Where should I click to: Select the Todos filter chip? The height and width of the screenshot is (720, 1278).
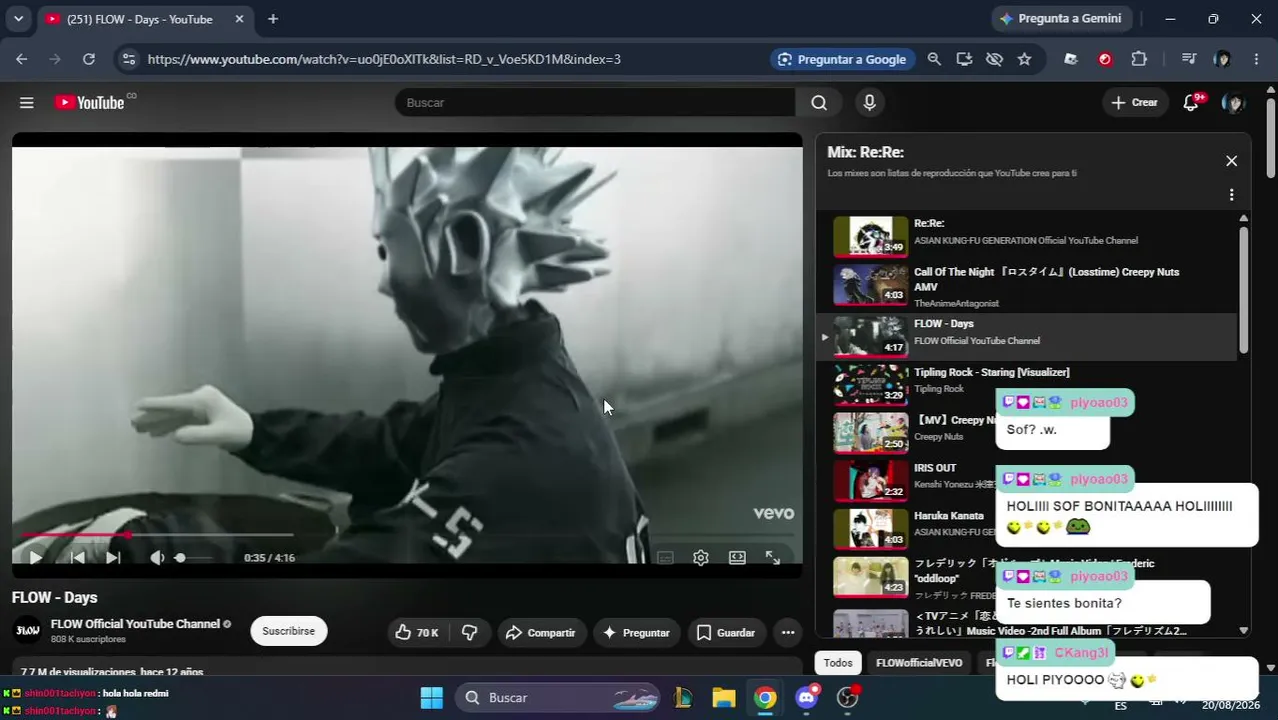pyautogui.click(x=838, y=663)
